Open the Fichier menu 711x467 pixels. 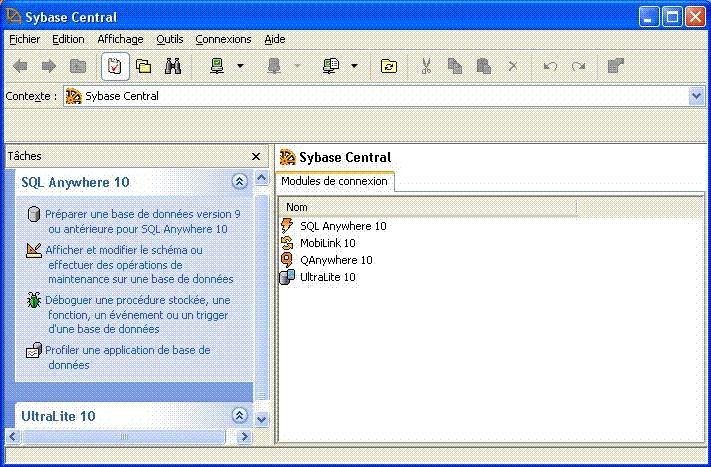24,39
